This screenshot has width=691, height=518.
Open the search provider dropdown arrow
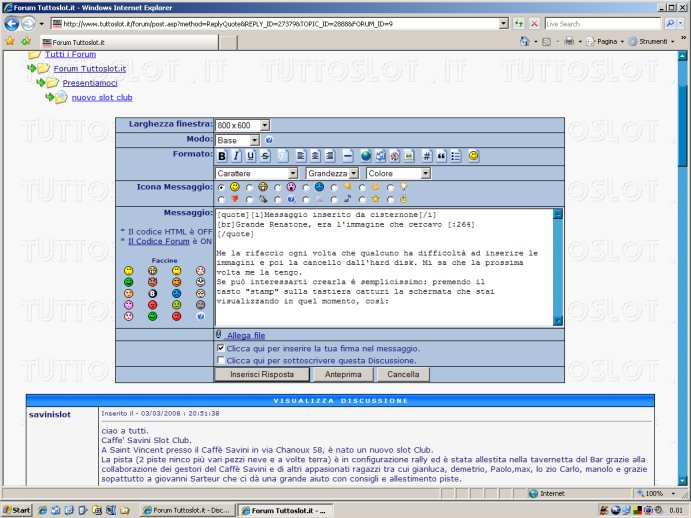(682, 23)
